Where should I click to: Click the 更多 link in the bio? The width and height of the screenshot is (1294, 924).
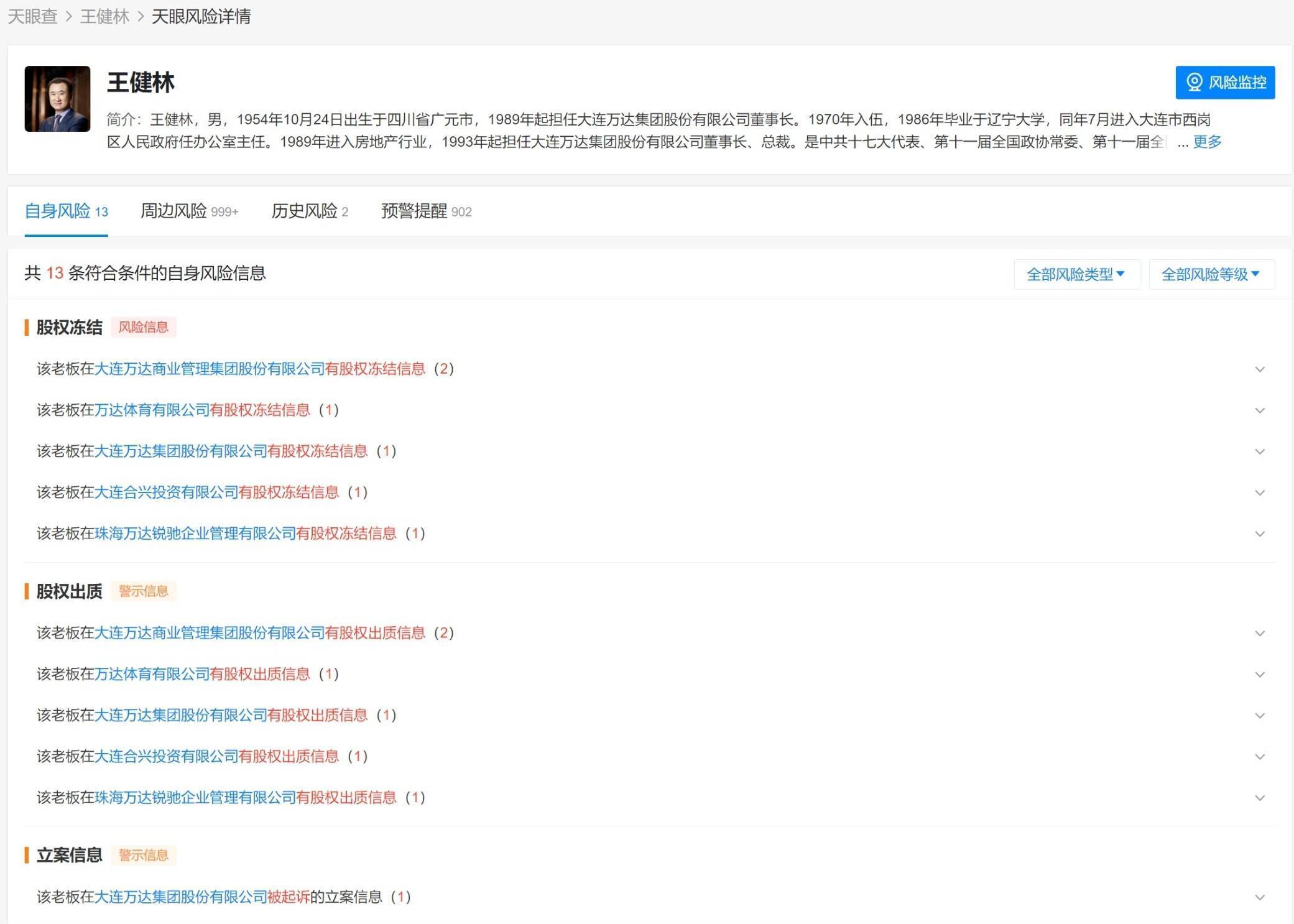pyautogui.click(x=1206, y=142)
